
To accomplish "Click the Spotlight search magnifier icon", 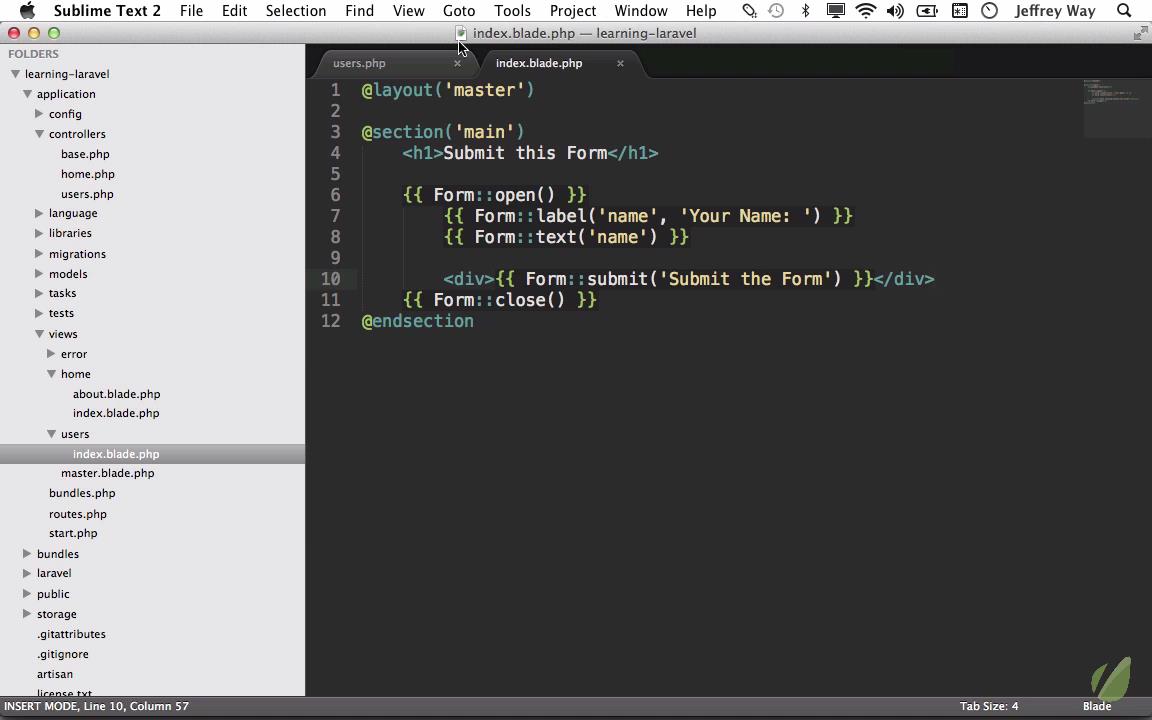I will click(1123, 10).
